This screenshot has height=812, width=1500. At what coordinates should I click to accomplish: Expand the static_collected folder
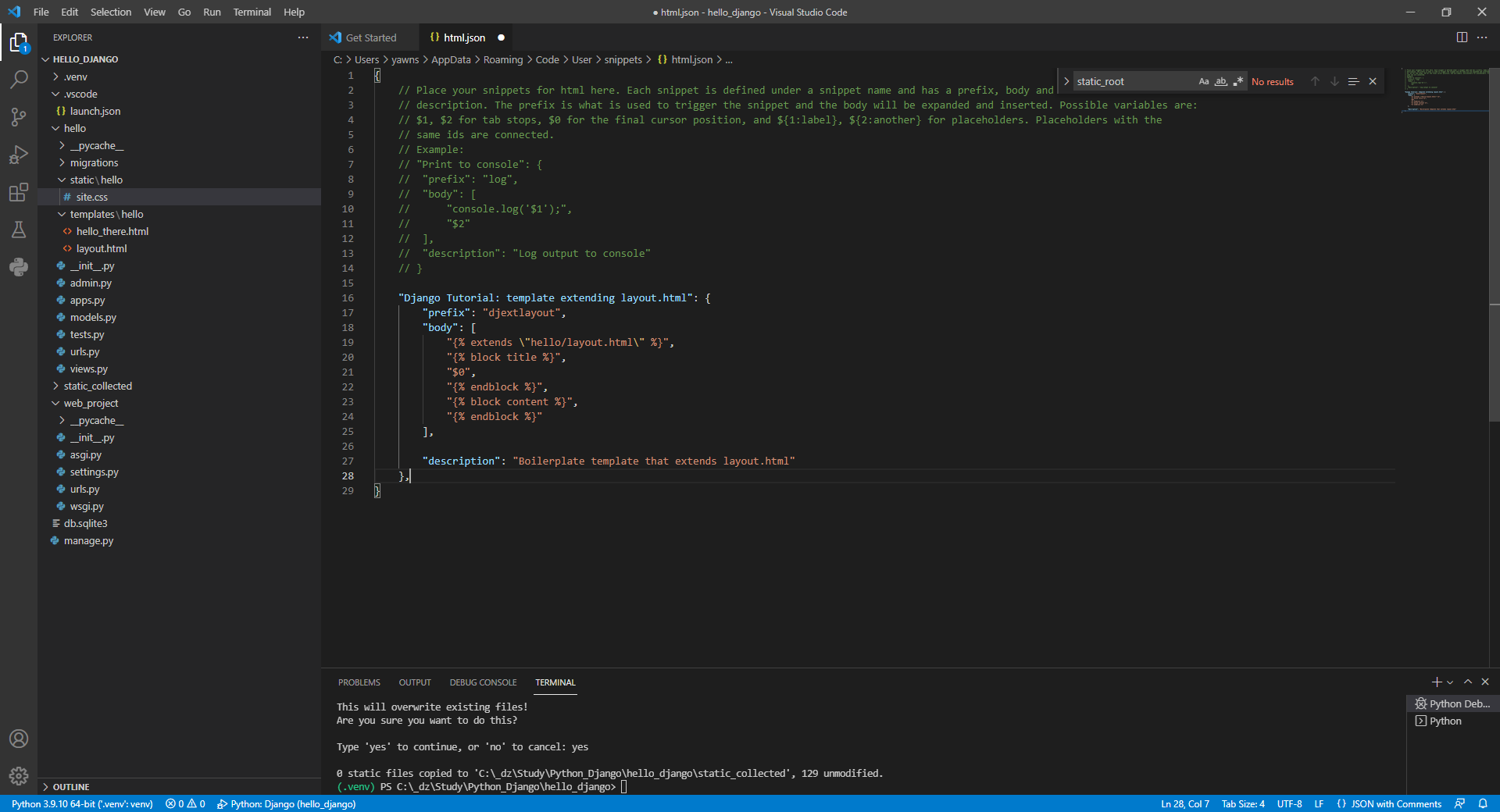(x=98, y=386)
